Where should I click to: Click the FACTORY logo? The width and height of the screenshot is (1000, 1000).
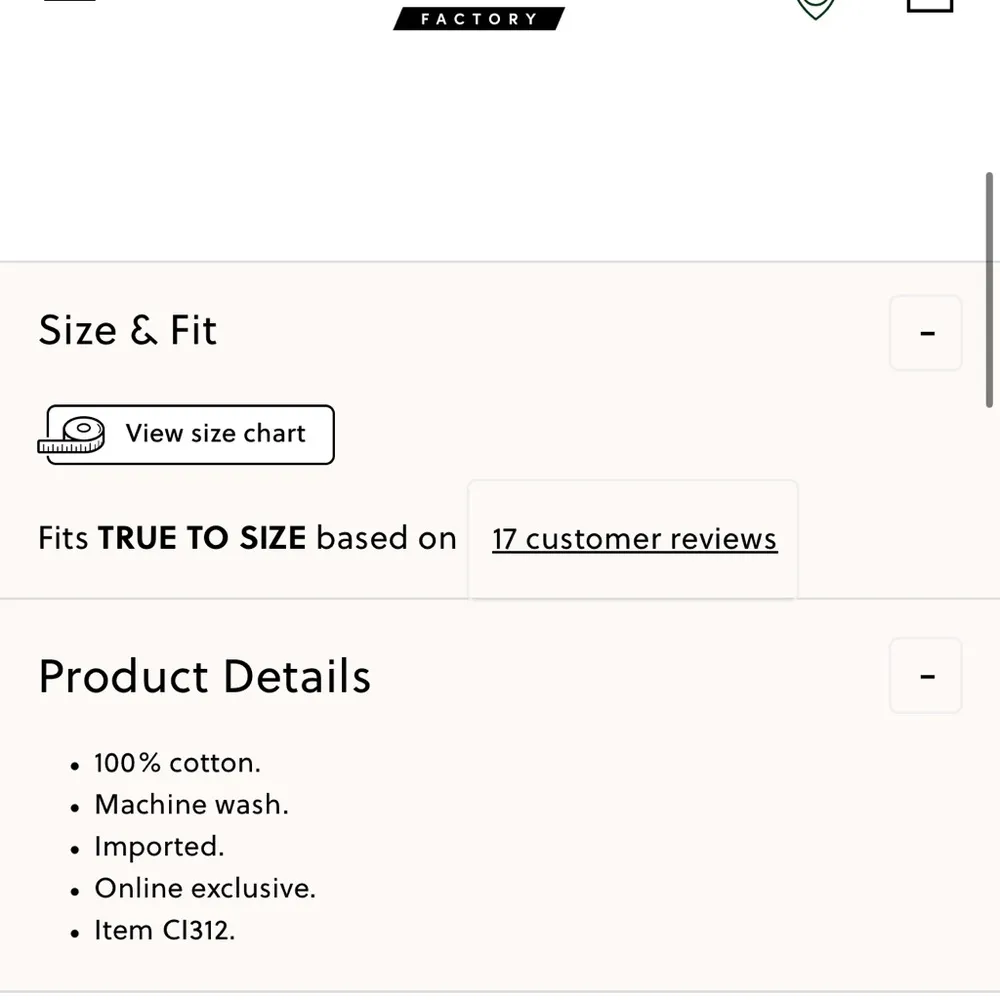[478, 17]
